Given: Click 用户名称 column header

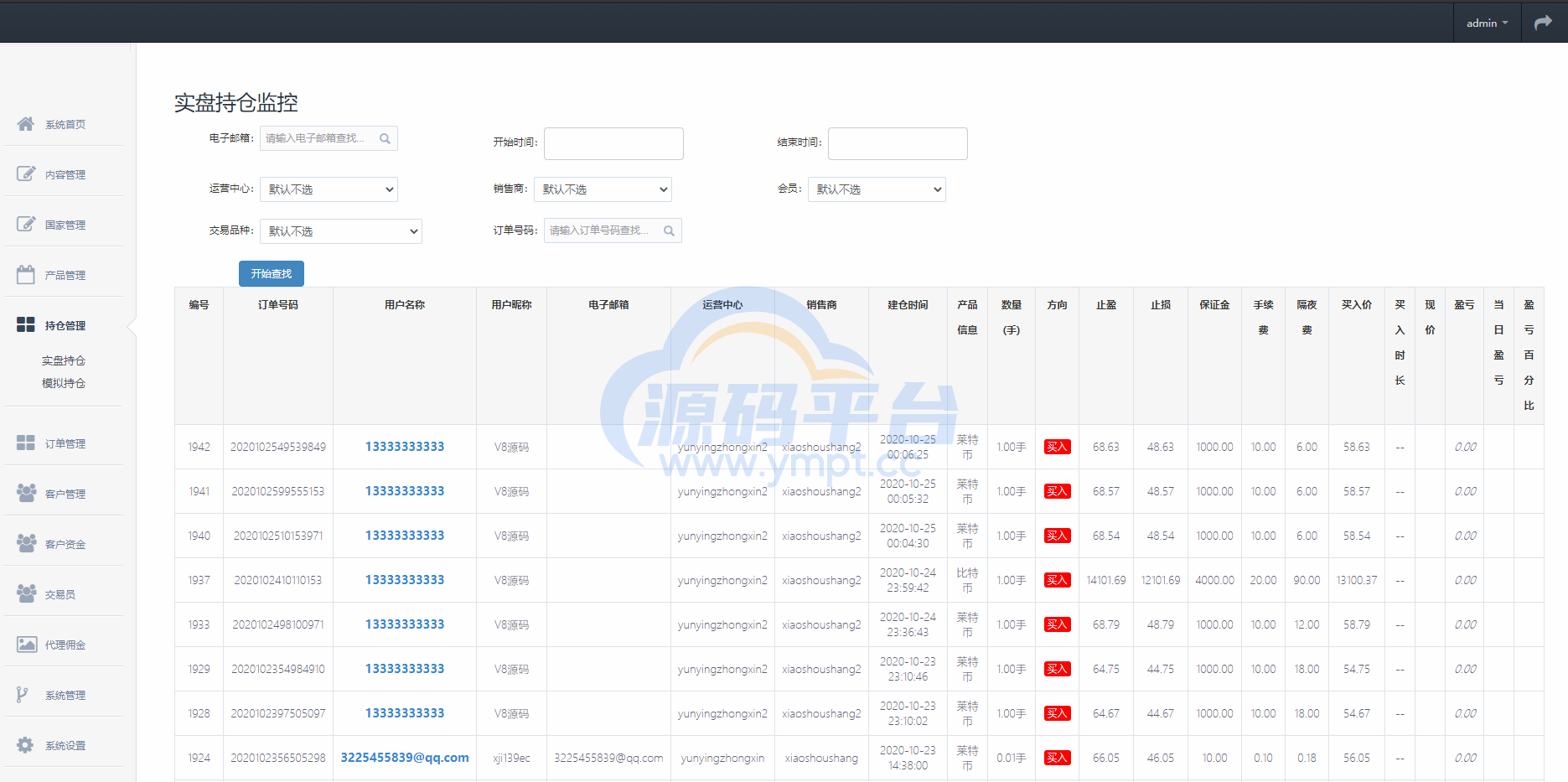Looking at the screenshot, I should 405,305.
